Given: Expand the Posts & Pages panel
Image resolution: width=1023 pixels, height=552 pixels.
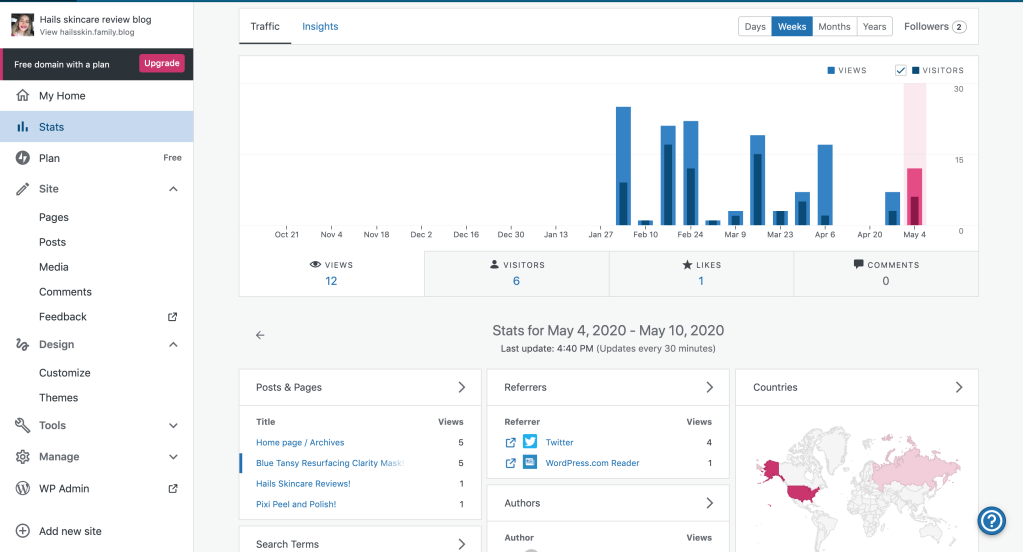Looking at the screenshot, I should click(461, 387).
